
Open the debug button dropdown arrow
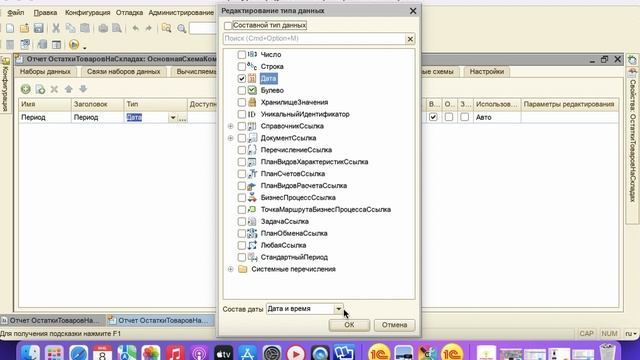click(84, 47)
